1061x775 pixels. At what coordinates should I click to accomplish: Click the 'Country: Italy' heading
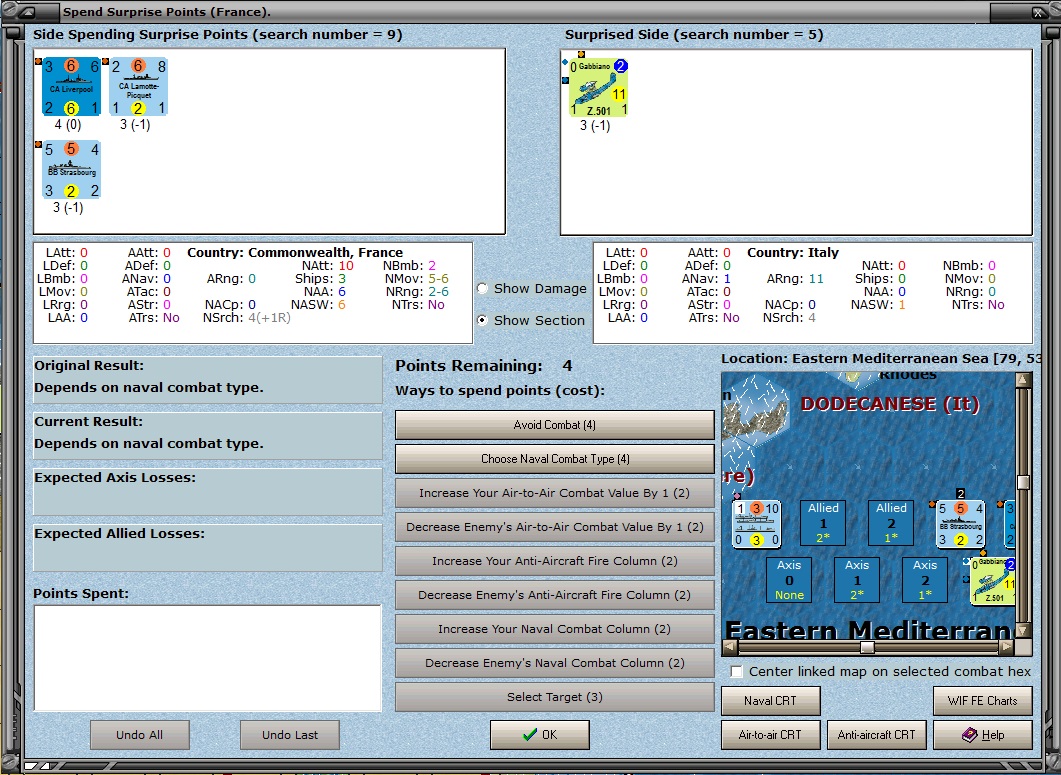point(792,252)
